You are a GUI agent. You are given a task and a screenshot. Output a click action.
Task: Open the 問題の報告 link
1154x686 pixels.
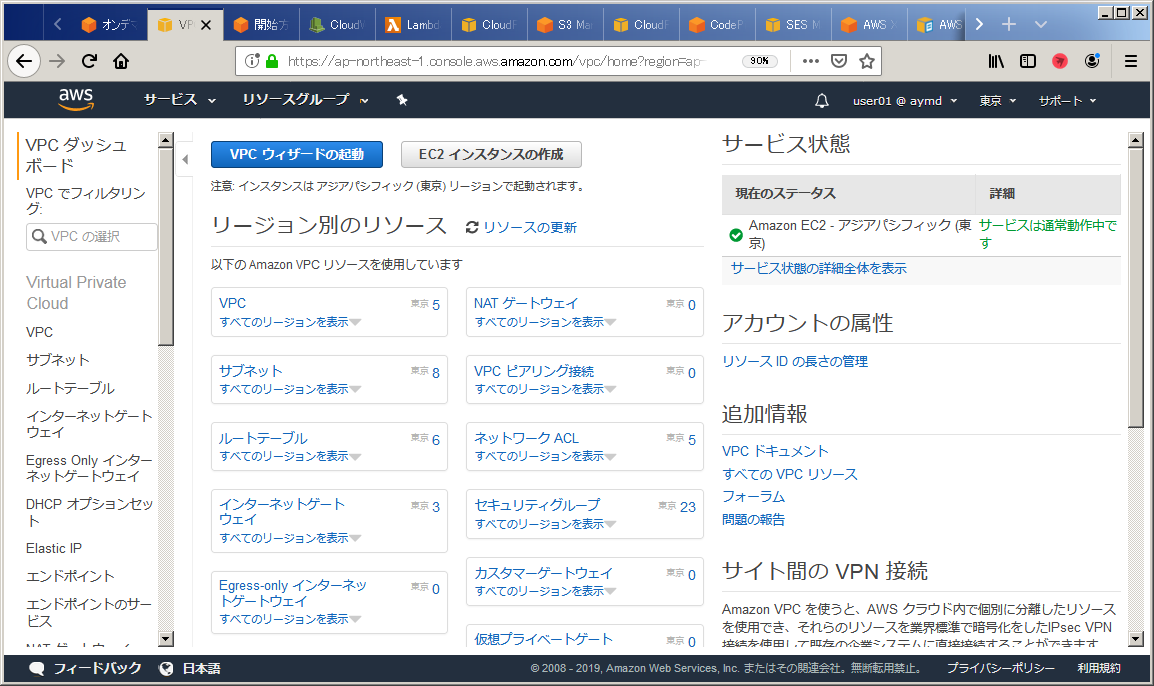pyautogui.click(x=754, y=520)
